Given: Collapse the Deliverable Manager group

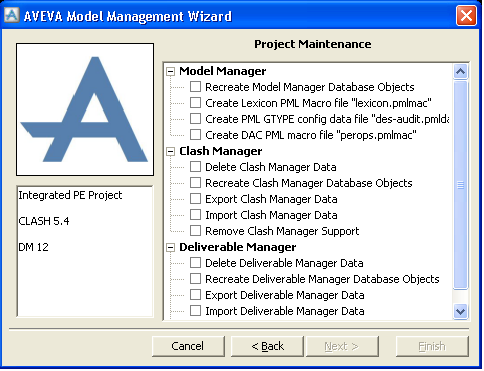Looking at the screenshot, I should coord(170,247).
